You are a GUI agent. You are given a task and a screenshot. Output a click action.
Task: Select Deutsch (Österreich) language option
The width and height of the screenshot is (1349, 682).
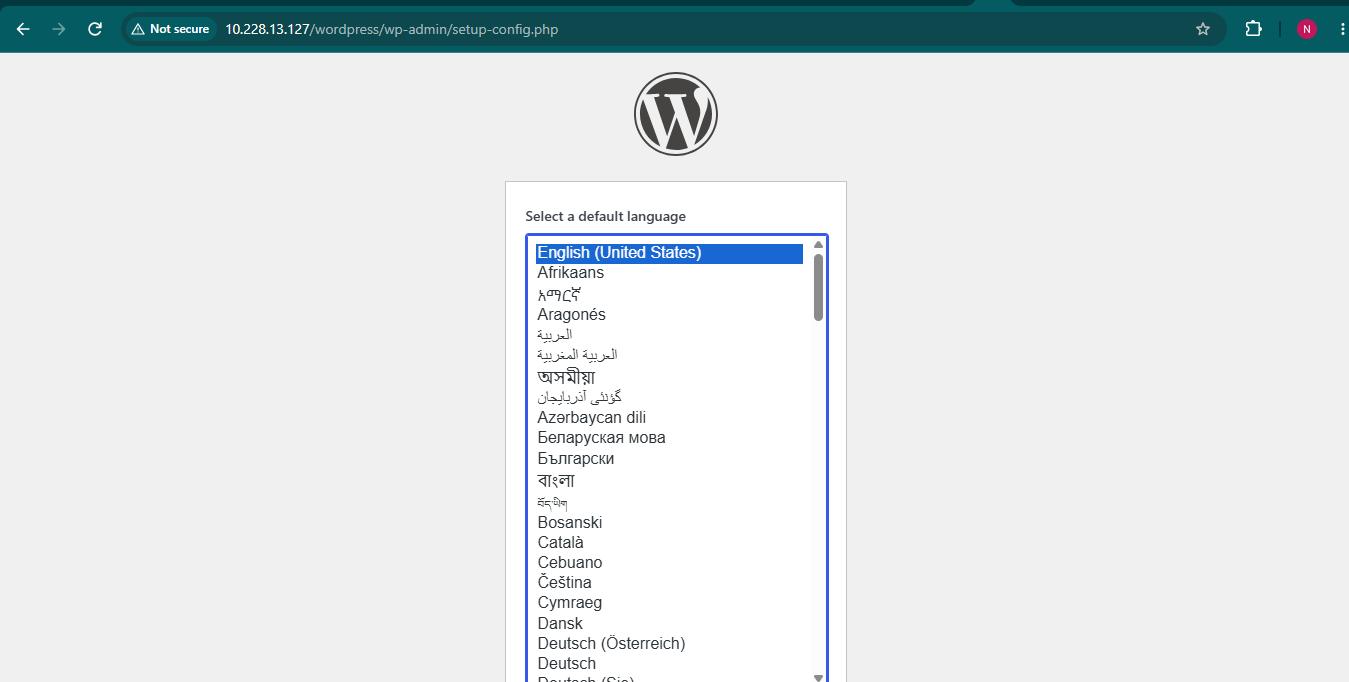[669, 644]
